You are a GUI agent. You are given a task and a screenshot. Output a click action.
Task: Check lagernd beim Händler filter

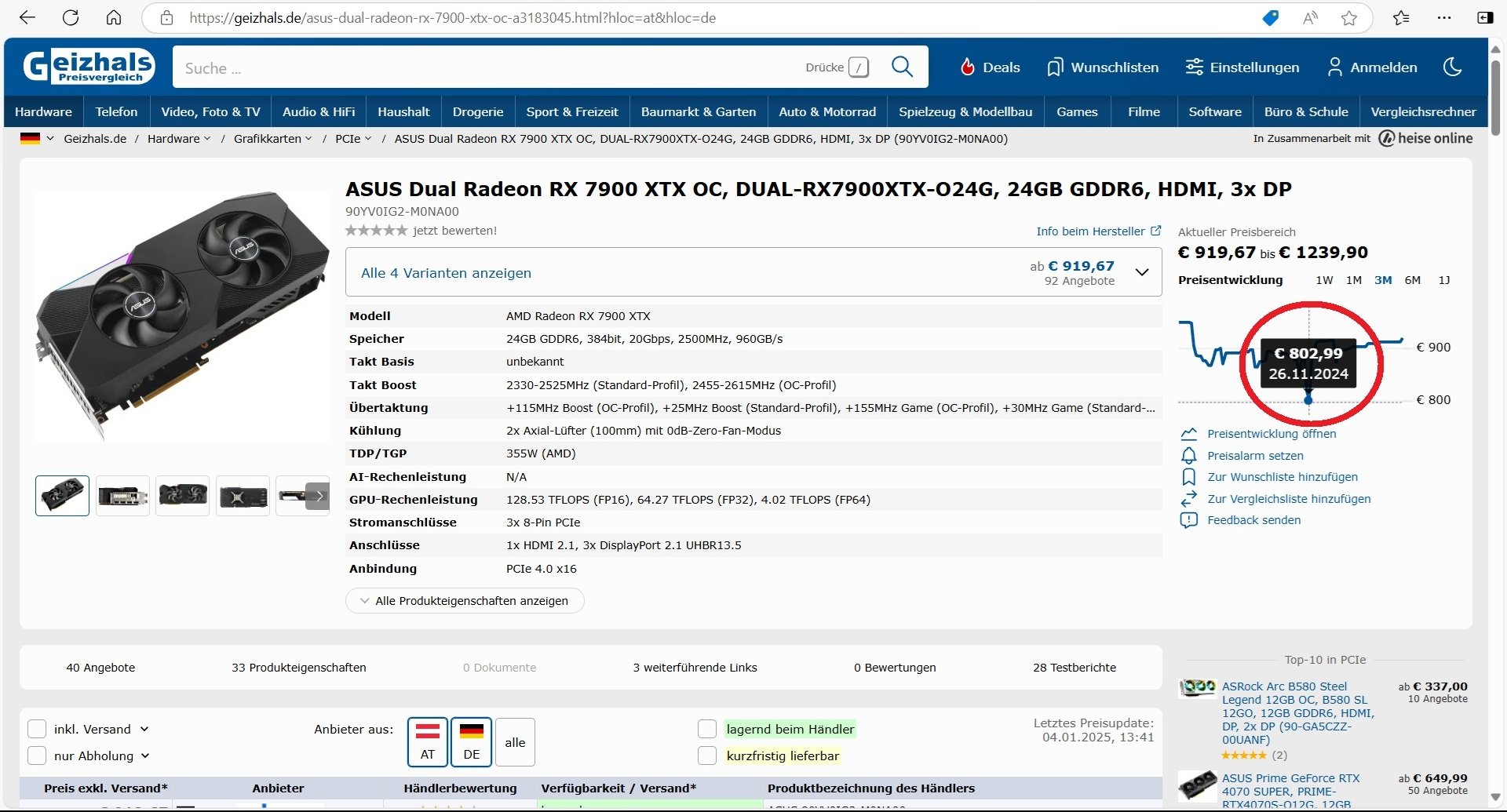(707, 729)
